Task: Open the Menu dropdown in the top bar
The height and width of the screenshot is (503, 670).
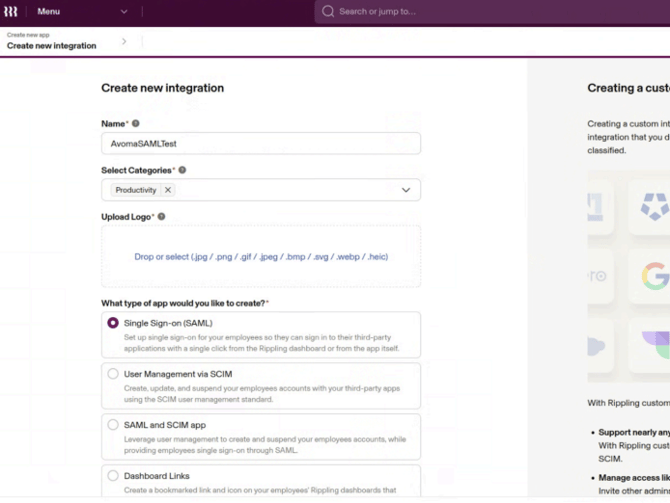Action: coord(82,12)
